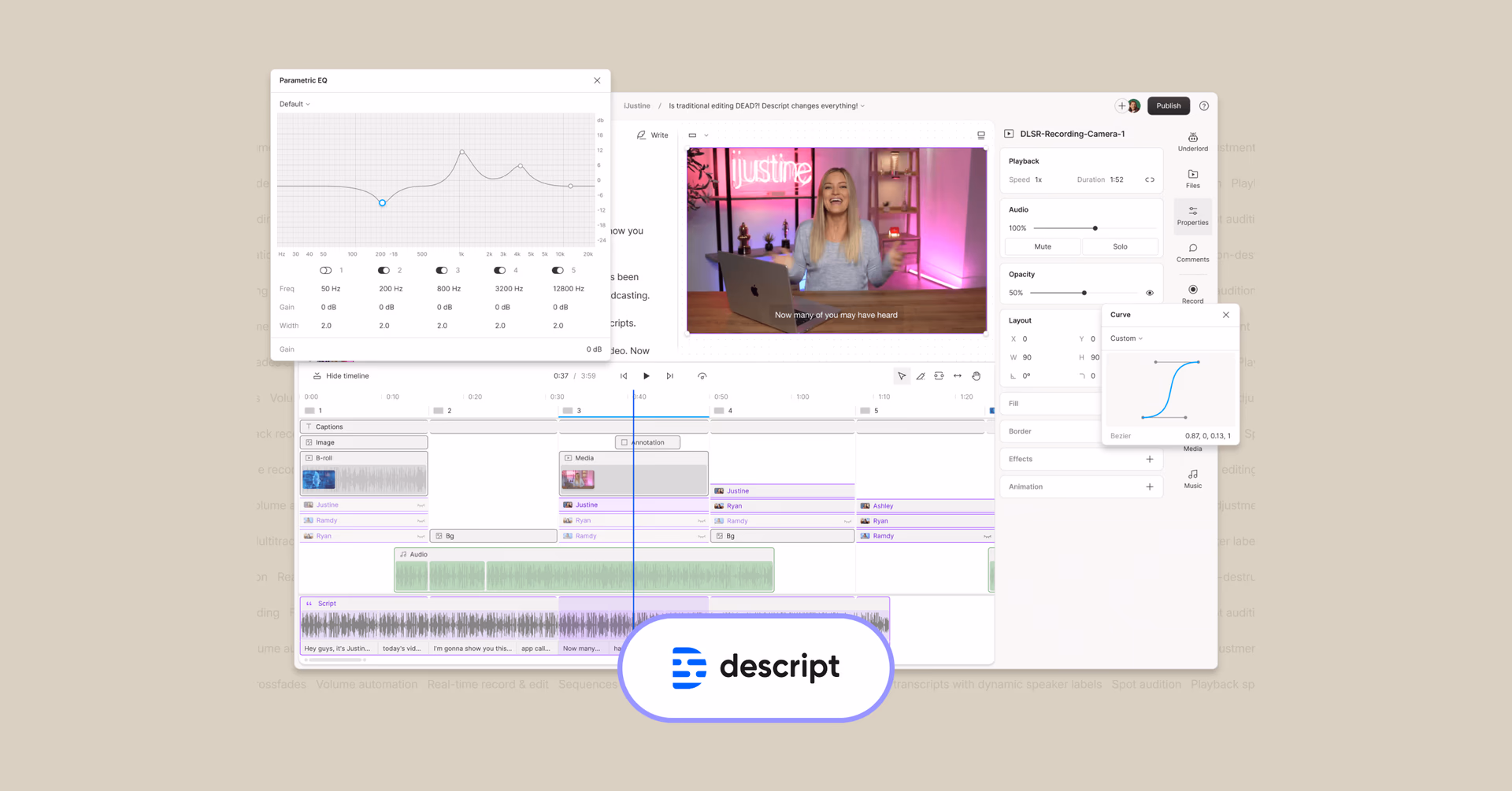Select the hand pan tool in timeline

976,376
